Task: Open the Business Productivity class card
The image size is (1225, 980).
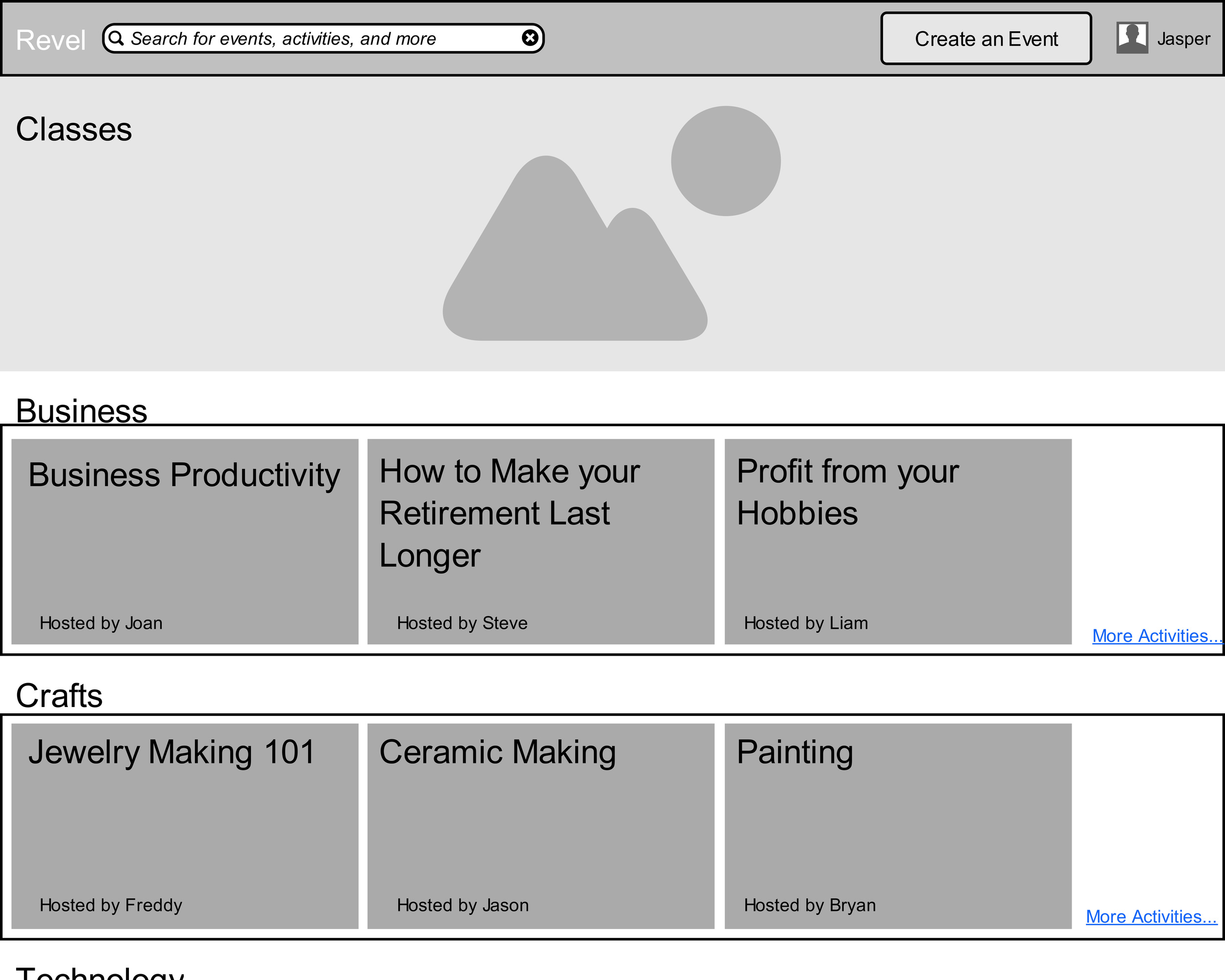Action: click(x=185, y=541)
